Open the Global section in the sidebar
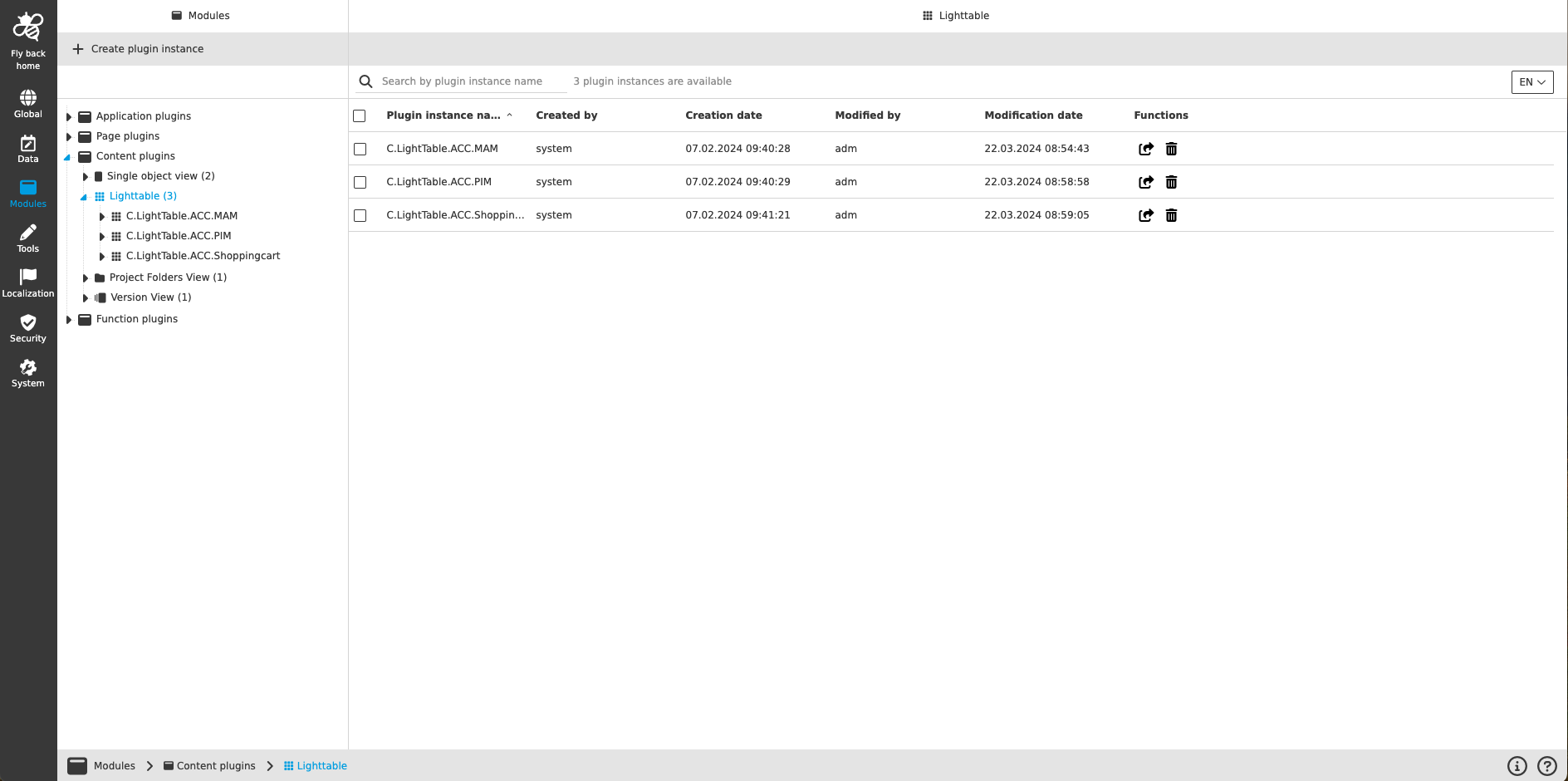 [x=27, y=100]
